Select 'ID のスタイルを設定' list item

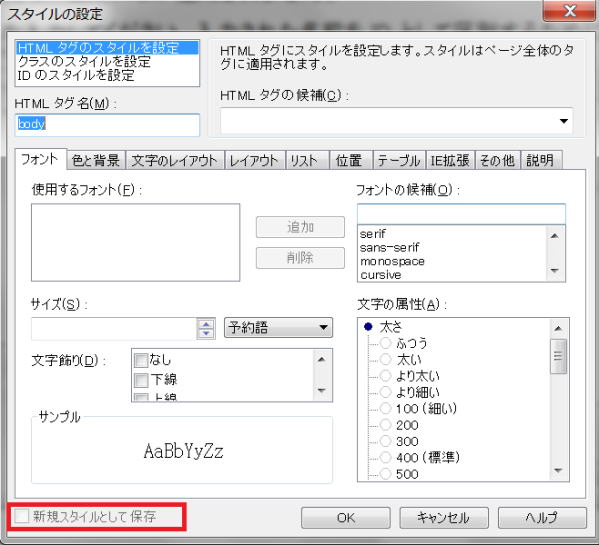tap(107, 75)
